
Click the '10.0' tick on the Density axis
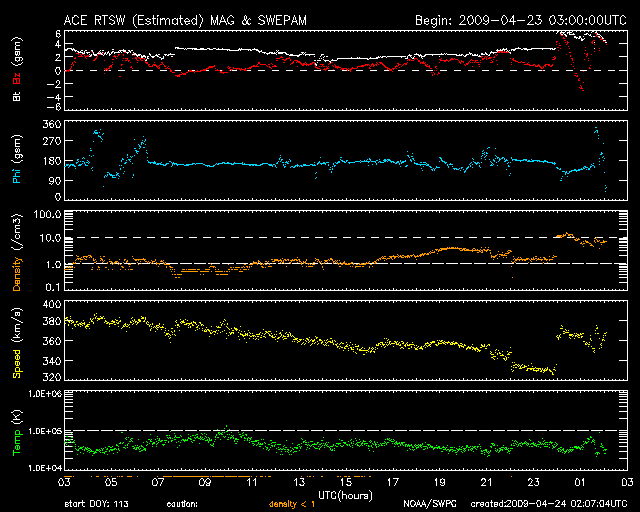point(50,238)
